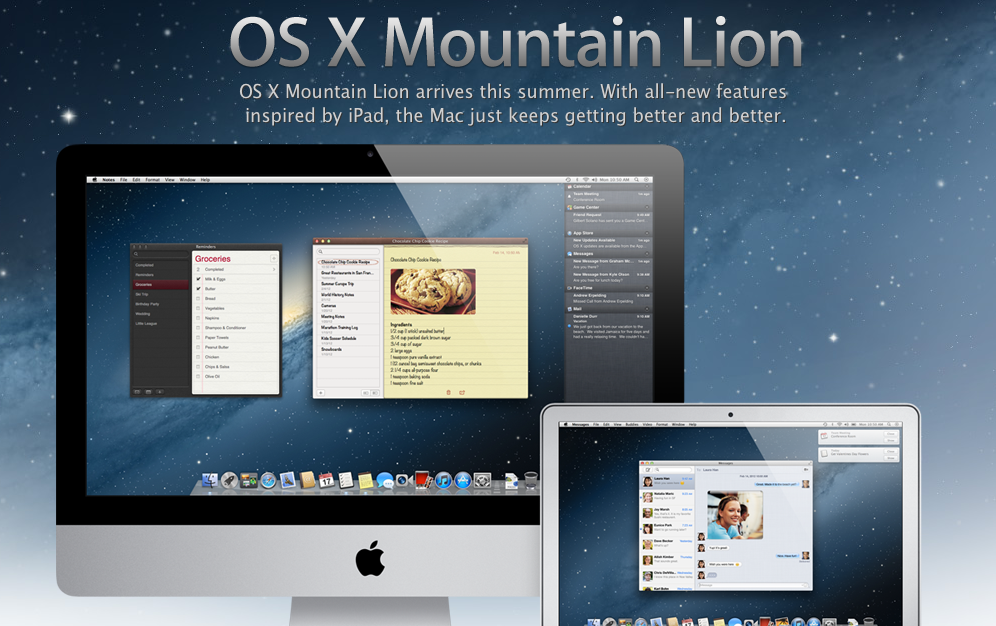The height and width of the screenshot is (626, 996).
Task: Open the App Store icon in iMac dock
Action: point(462,481)
